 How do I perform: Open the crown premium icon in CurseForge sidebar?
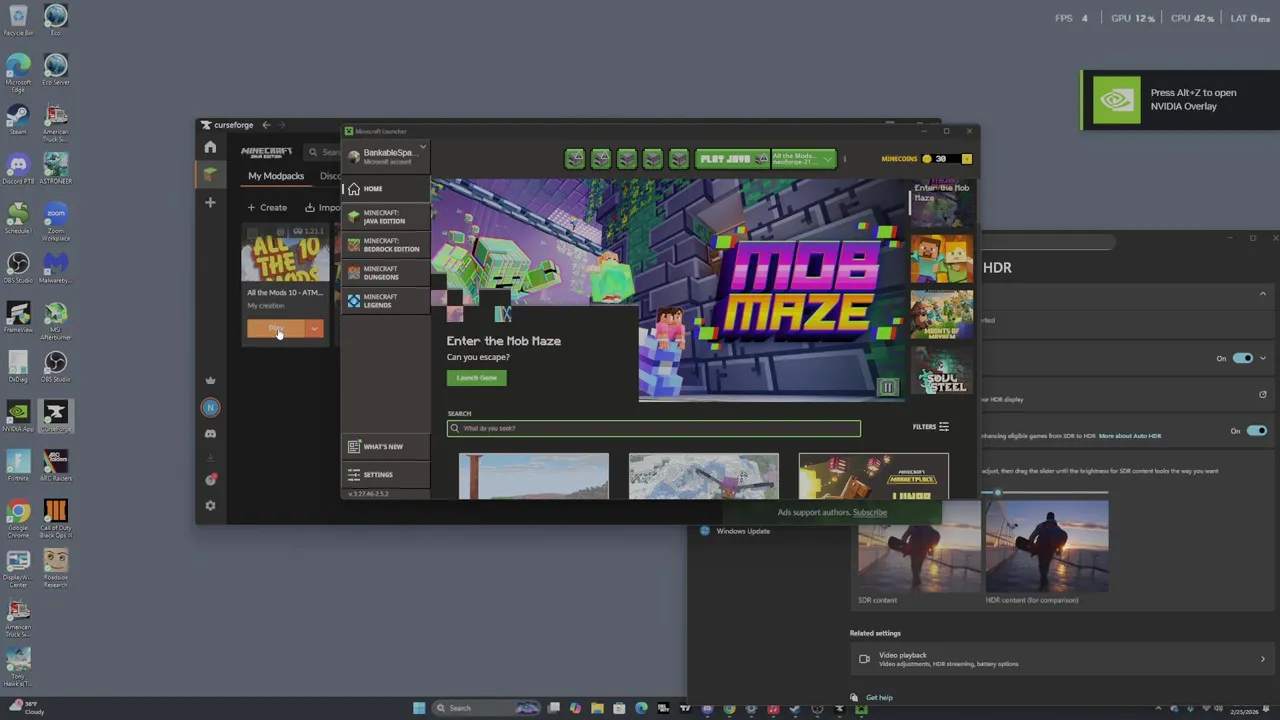pos(210,380)
